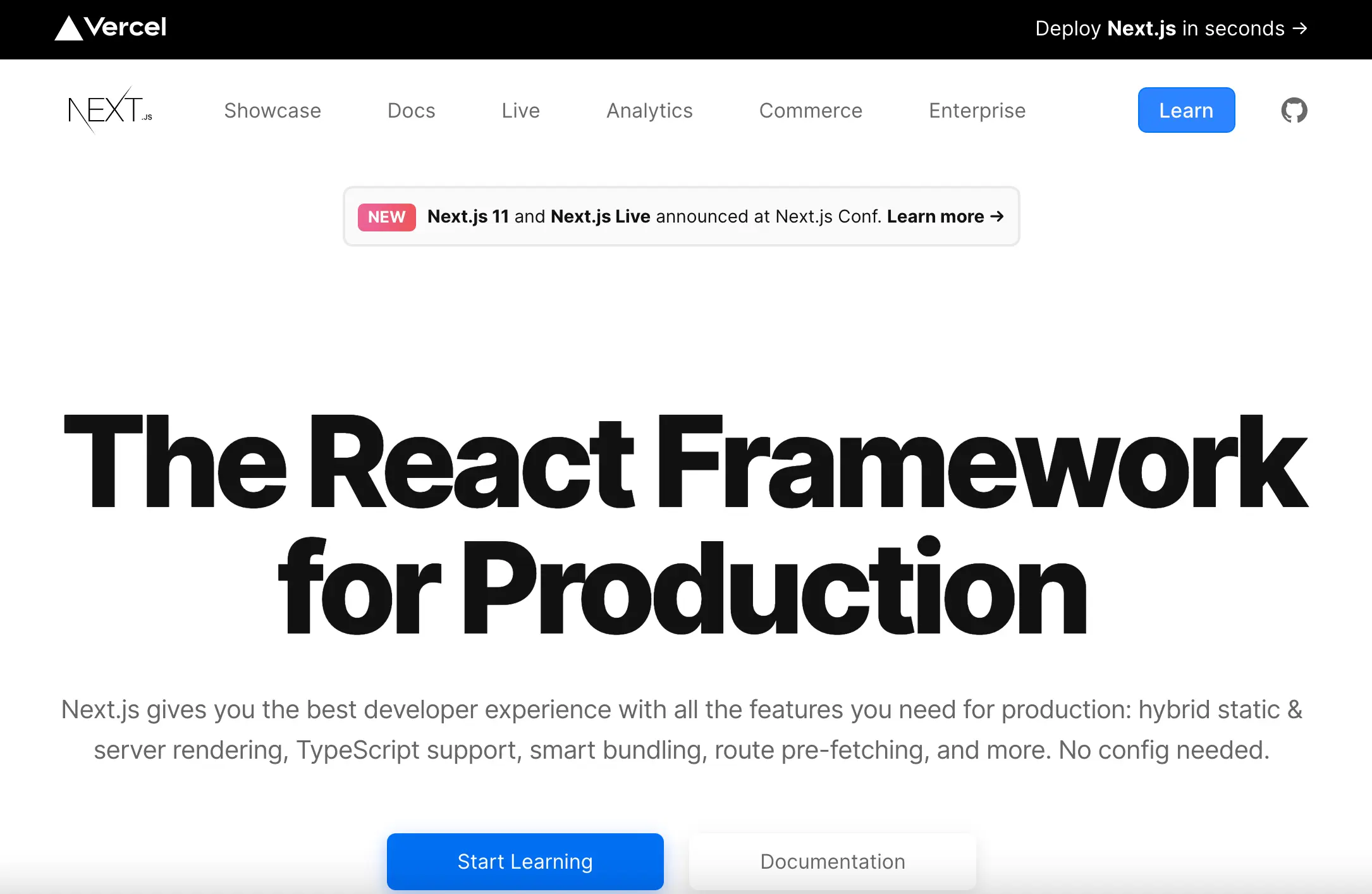This screenshot has height=894, width=1372.
Task: Click the Vercel wordmark text
Action: point(126,27)
